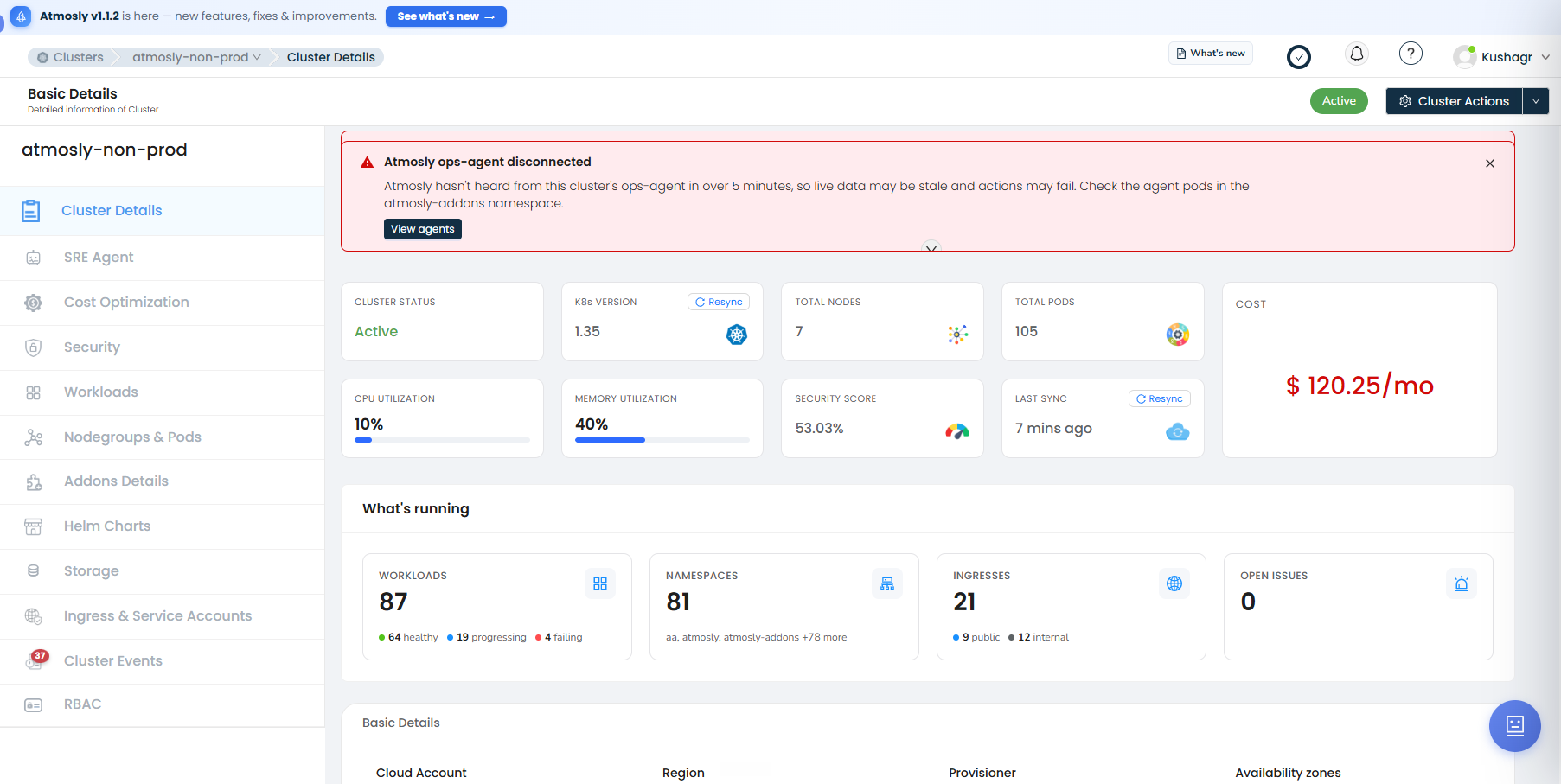This screenshot has height=784, width=1561.
Task: Click Resync in Last Sync card
Action: click(1160, 398)
